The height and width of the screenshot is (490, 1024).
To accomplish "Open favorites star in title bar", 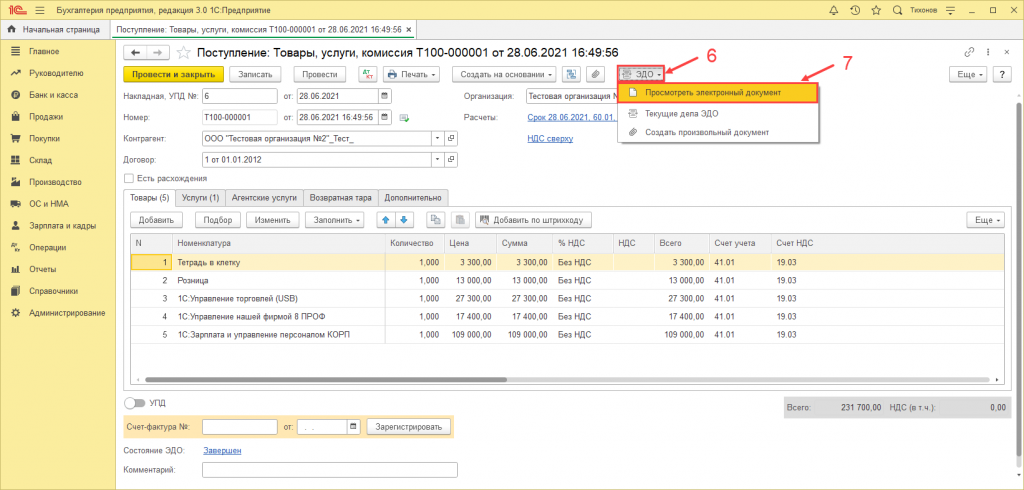I will [x=876, y=10].
